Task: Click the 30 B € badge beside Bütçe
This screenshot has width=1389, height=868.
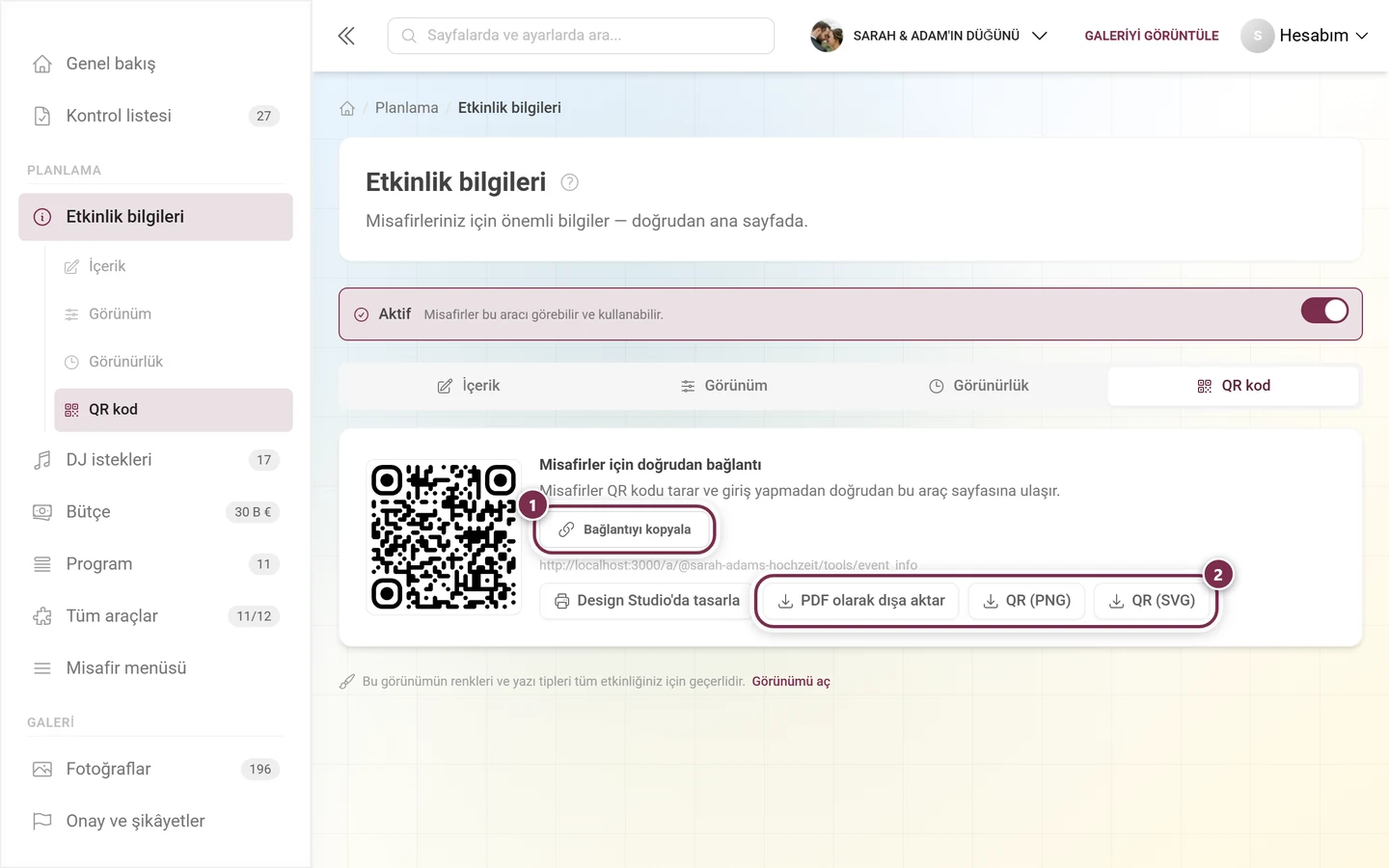Action: point(253,512)
